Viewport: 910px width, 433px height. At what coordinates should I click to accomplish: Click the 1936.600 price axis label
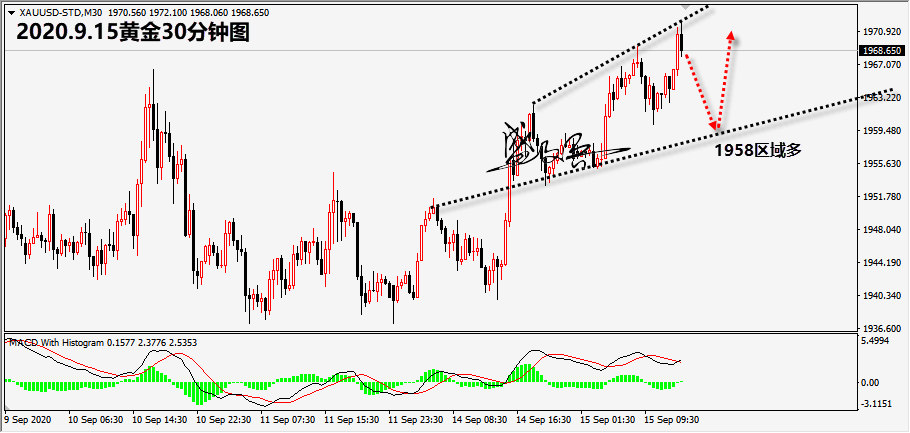[x=882, y=327]
